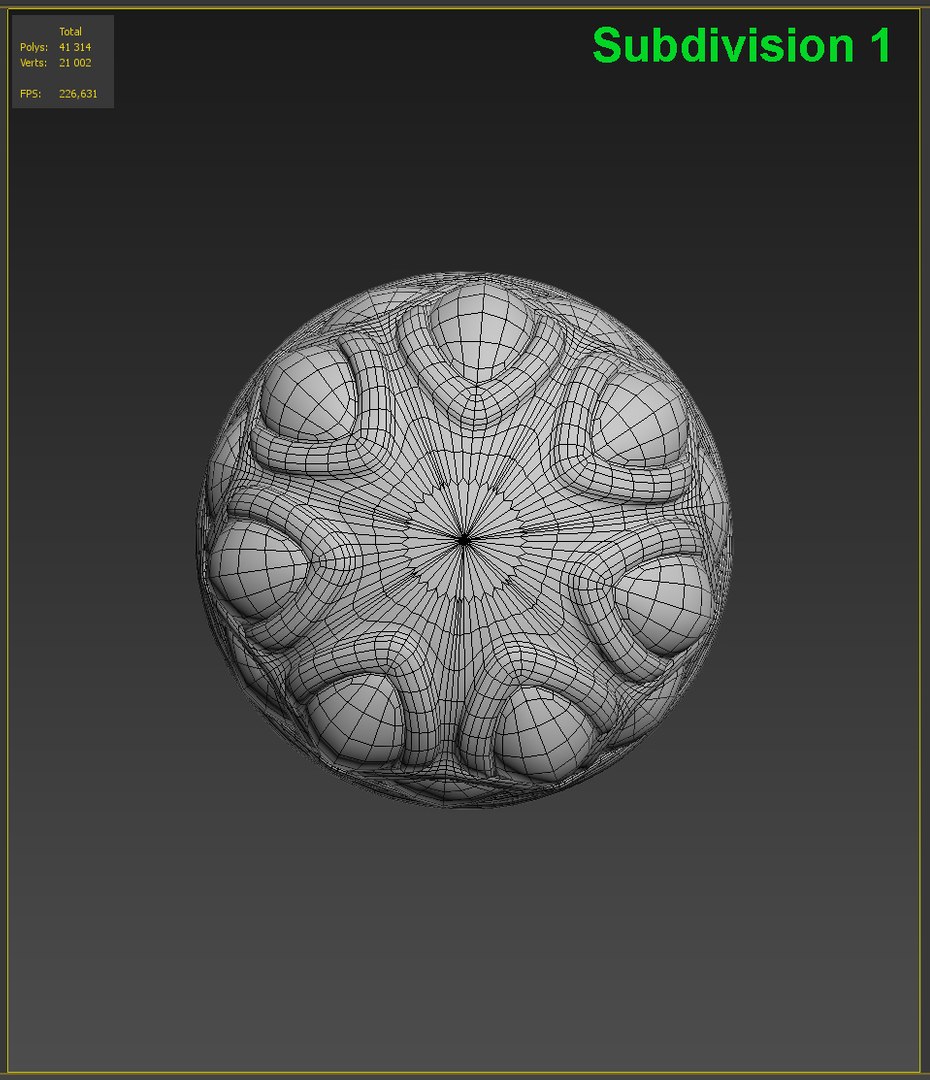Click the Polys: label in statistics overlay
930x1080 pixels.
[34, 48]
